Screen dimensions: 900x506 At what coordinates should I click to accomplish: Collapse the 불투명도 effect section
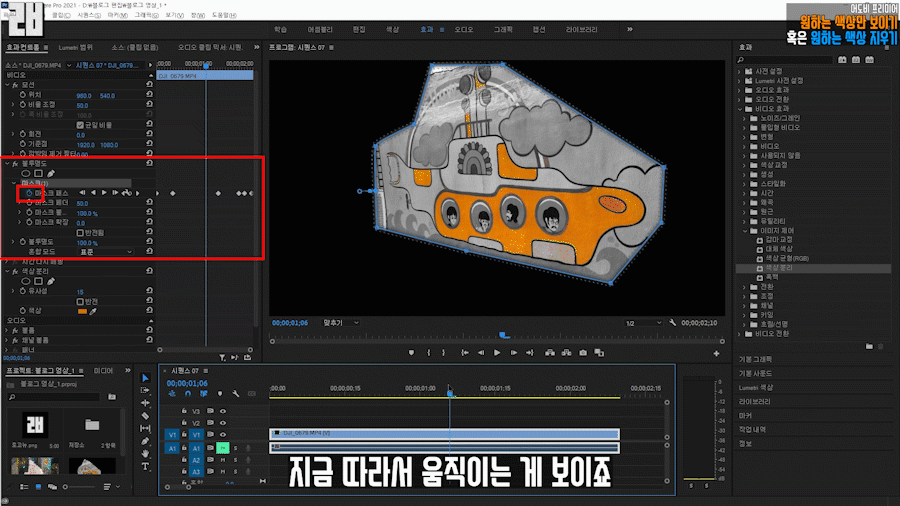[x=7, y=164]
